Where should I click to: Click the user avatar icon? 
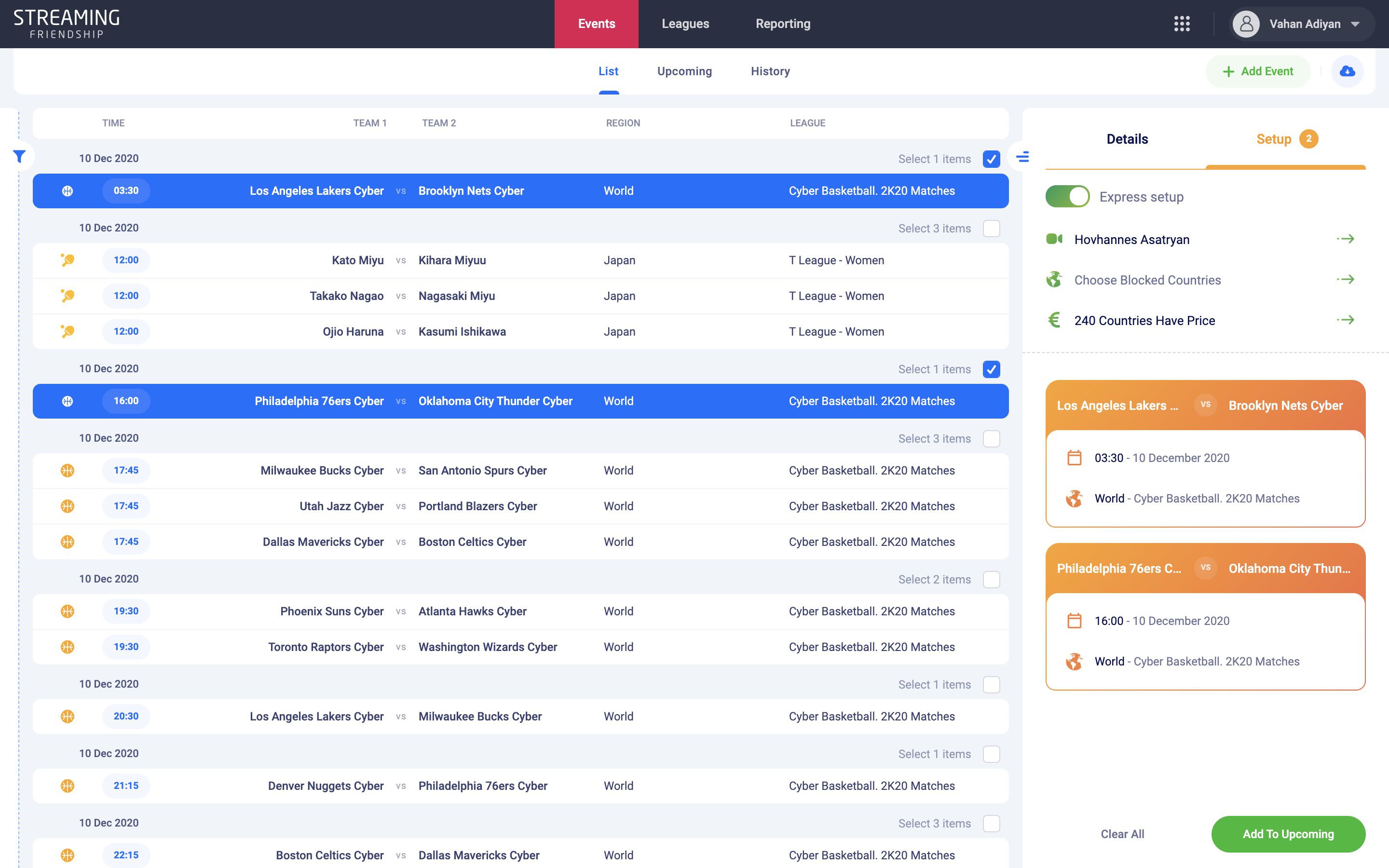[x=1246, y=24]
